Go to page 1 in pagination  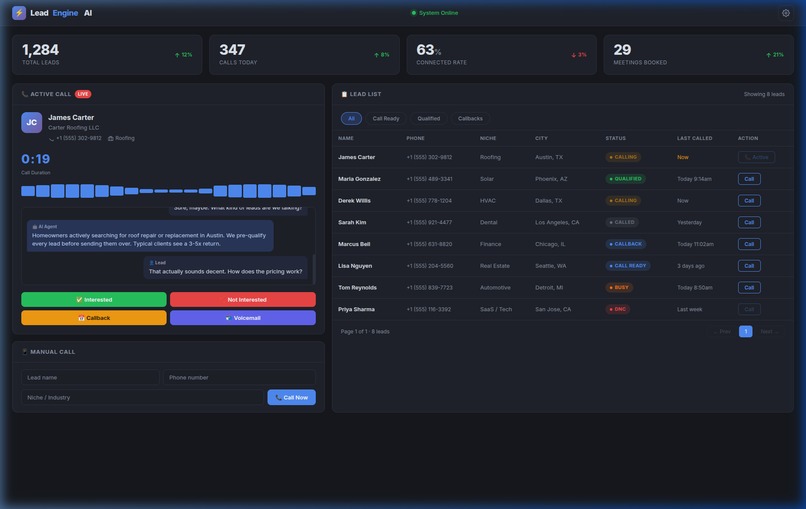tap(745, 332)
